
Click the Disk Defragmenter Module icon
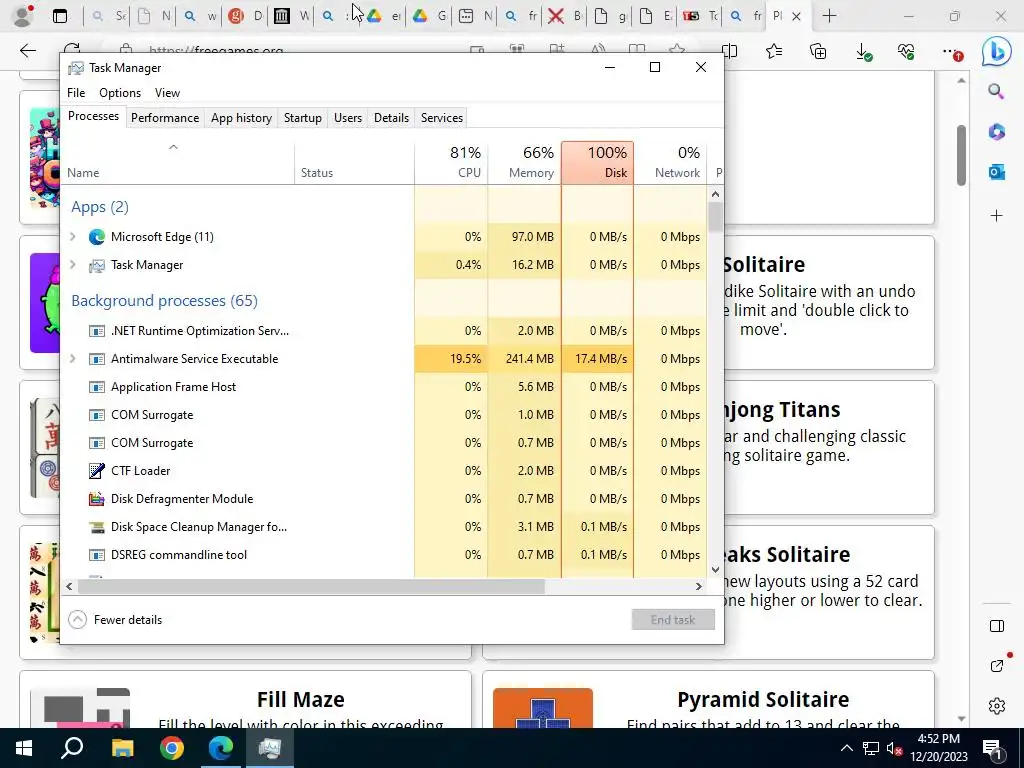[x=97, y=499]
